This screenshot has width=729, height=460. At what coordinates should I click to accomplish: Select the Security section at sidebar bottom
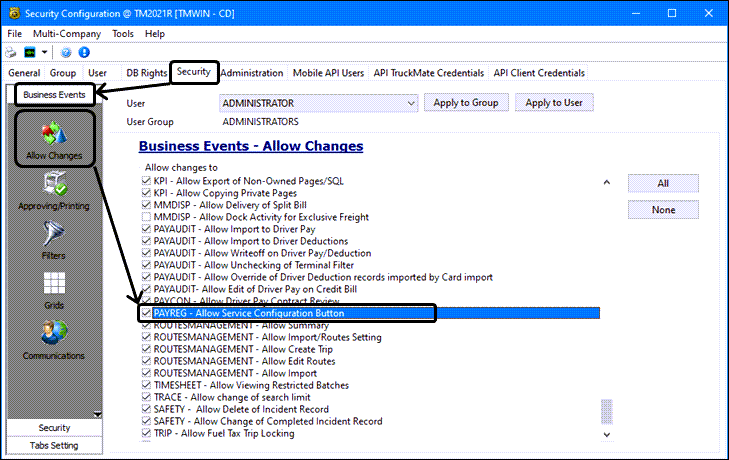(54, 427)
